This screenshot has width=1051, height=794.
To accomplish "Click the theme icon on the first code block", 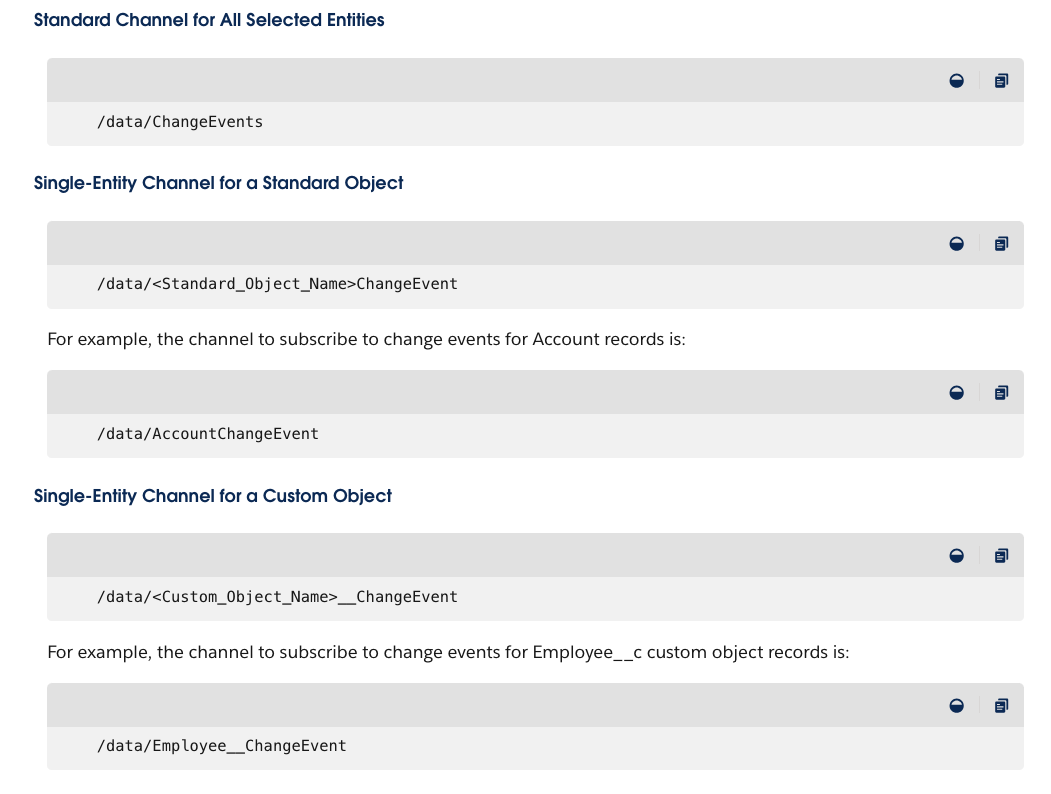I will click(x=956, y=80).
